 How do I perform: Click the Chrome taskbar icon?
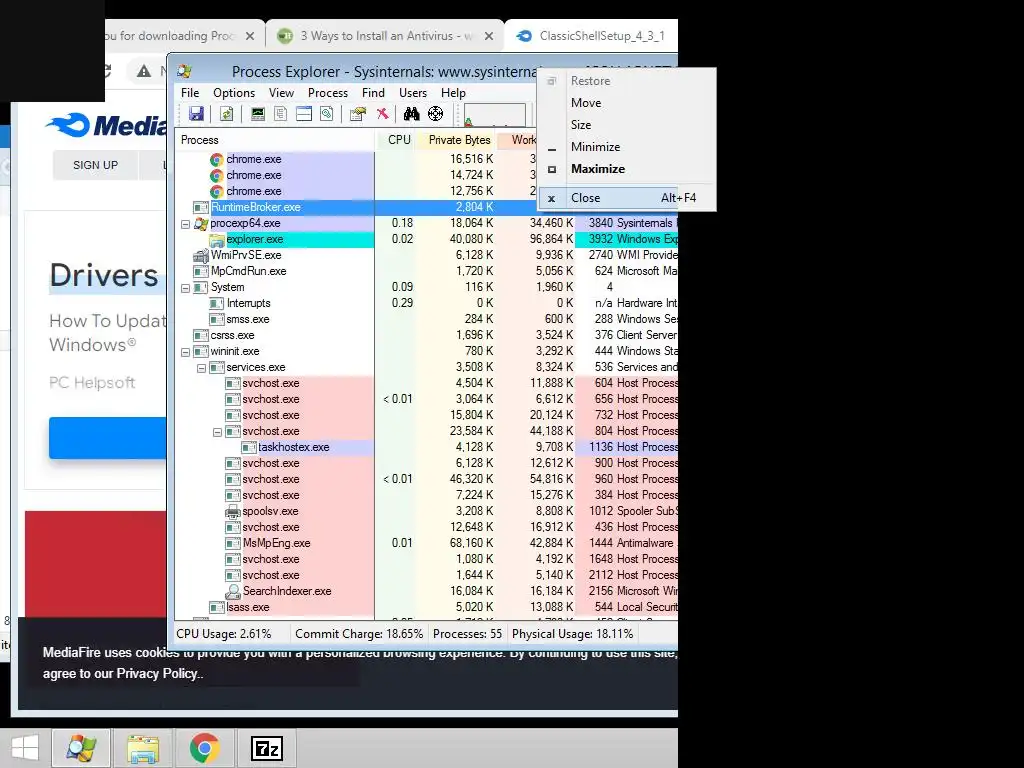204,748
